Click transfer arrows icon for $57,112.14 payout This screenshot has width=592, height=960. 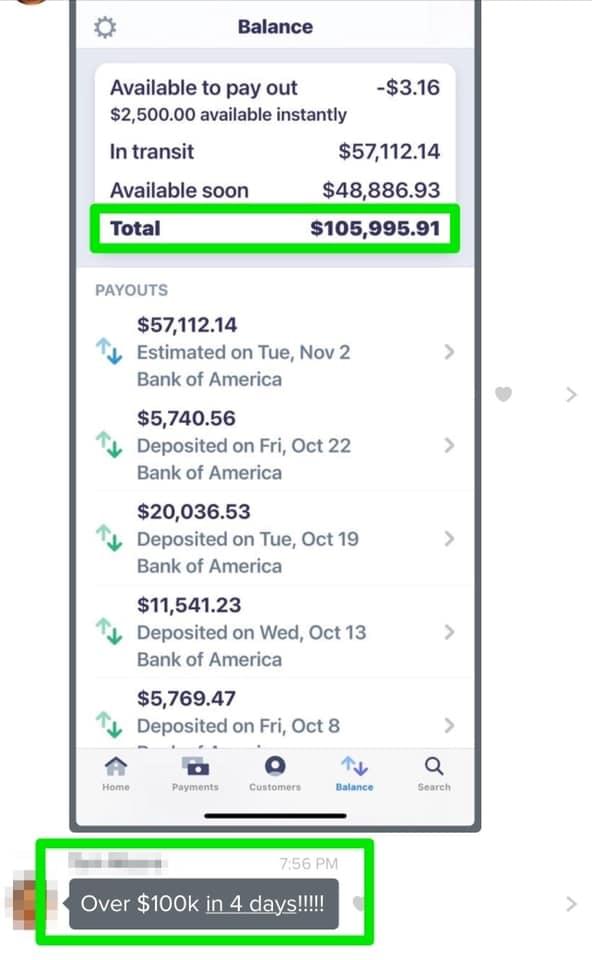(110, 352)
